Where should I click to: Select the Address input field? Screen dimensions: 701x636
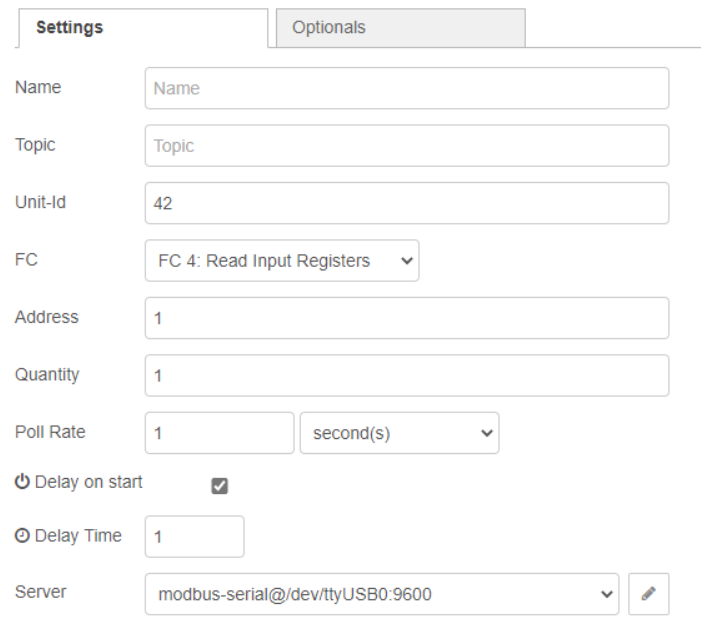(406, 318)
